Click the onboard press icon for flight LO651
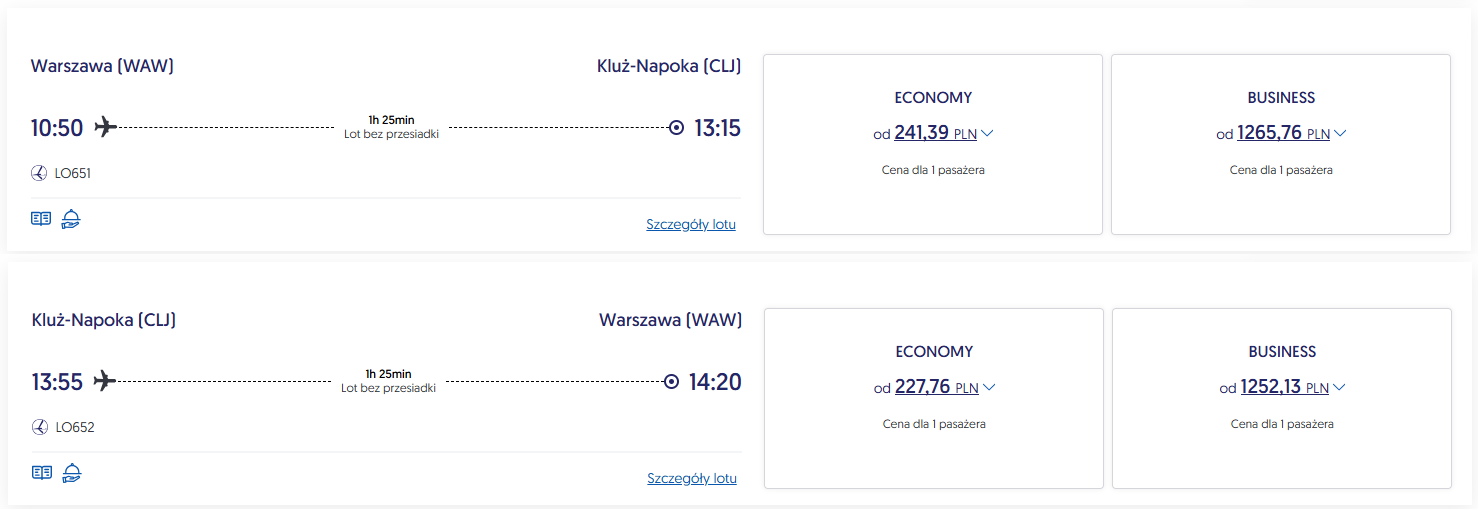The height and width of the screenshot is (509, 1478). (x=41, y=219)
